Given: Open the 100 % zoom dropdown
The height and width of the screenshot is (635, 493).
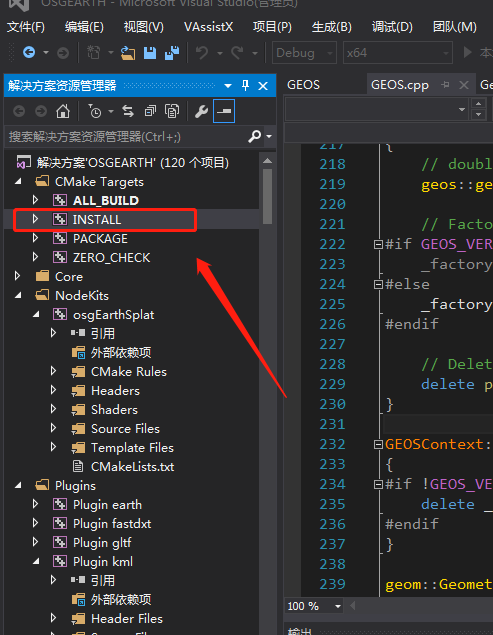Looking at the screenshot, I should (x=338, y=606).
